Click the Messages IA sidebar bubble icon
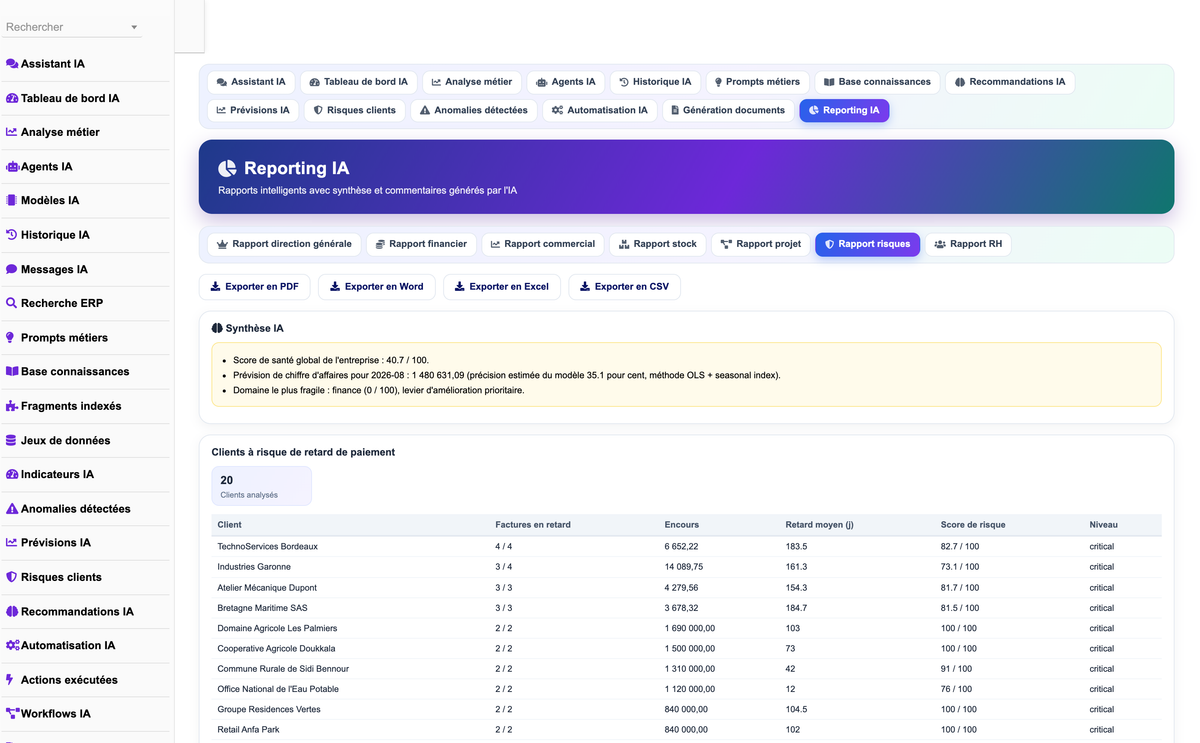The height and width of the screenshot is (743, 1200). [12, 269]
